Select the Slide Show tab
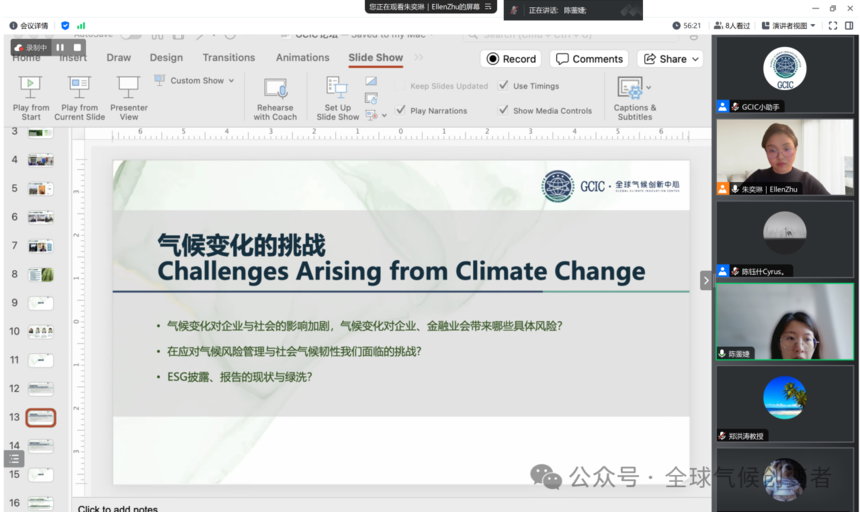Screen dimensions: 860x512 pyautogui.click(x=376, y=58)
